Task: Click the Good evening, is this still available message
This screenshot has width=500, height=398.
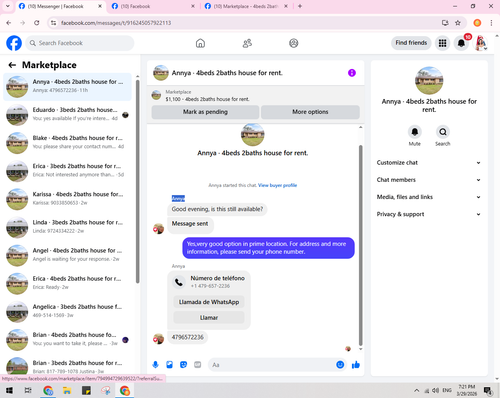Action: point(217,209)
